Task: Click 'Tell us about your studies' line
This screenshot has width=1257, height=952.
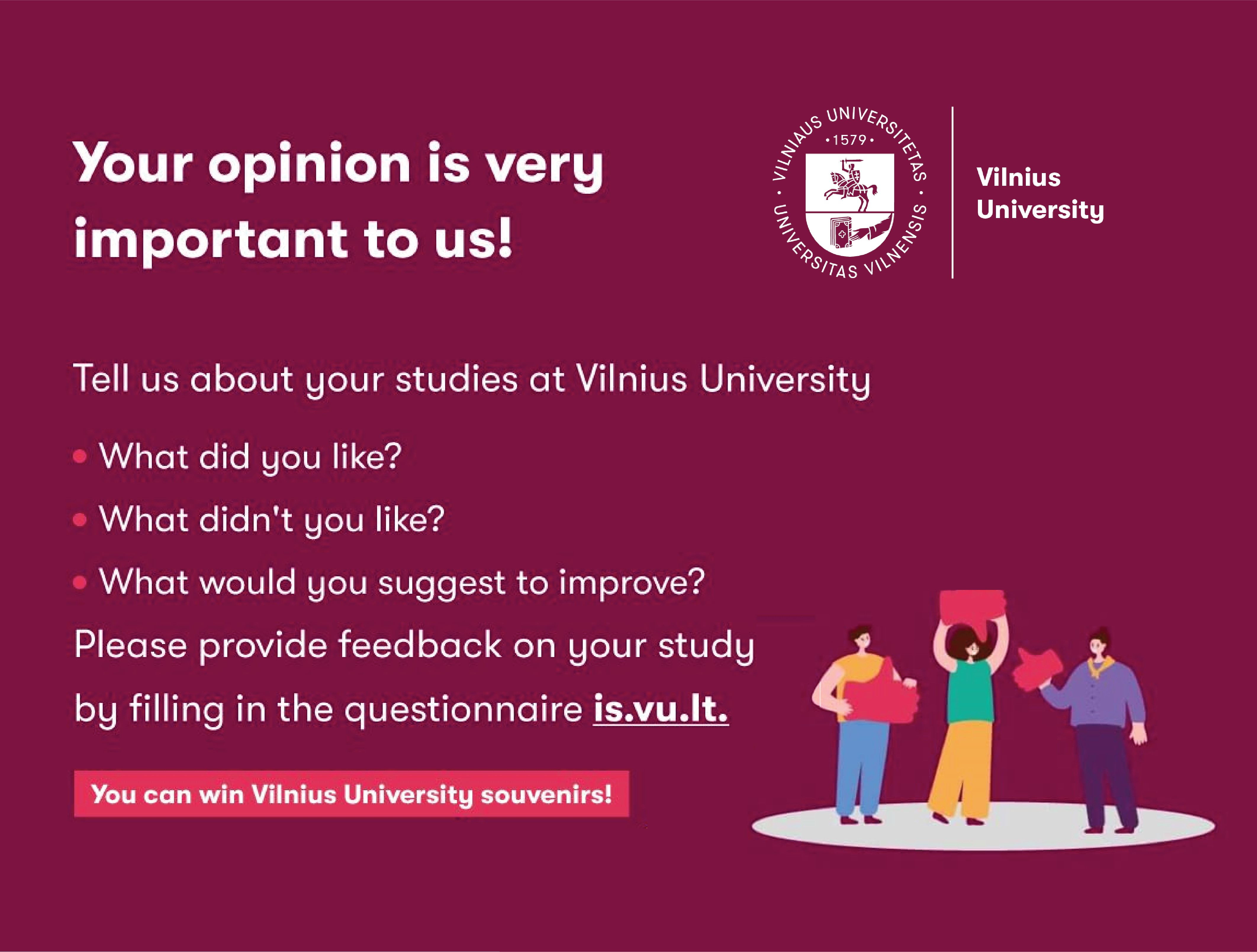Action: pyautogui.click(x=472, y=380)
